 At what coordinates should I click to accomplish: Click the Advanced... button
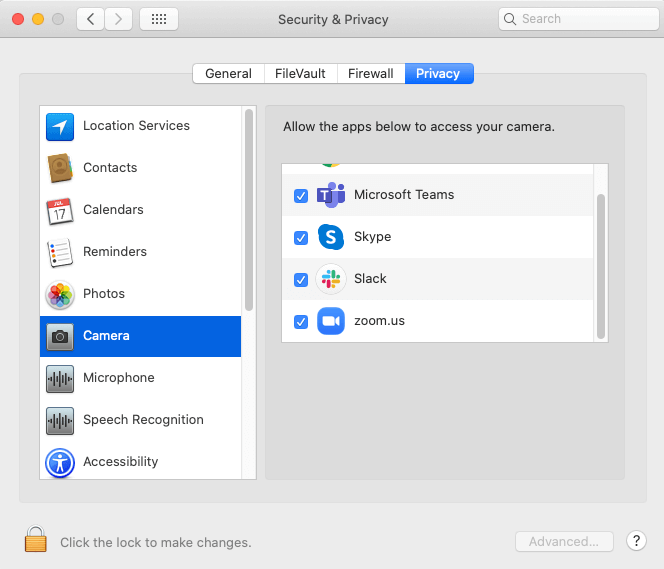click(x=564, y=541)
